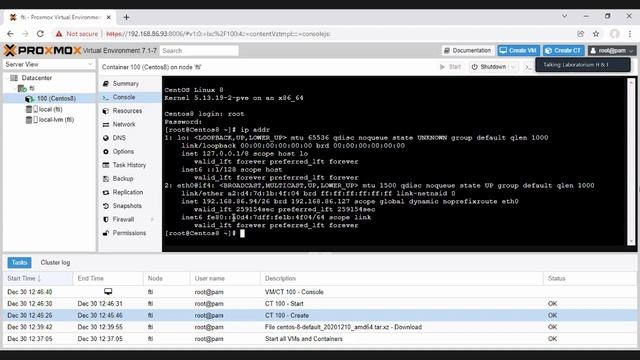Open the Summary panel
The height and width of the screenshot is (360, 640).
126,84
